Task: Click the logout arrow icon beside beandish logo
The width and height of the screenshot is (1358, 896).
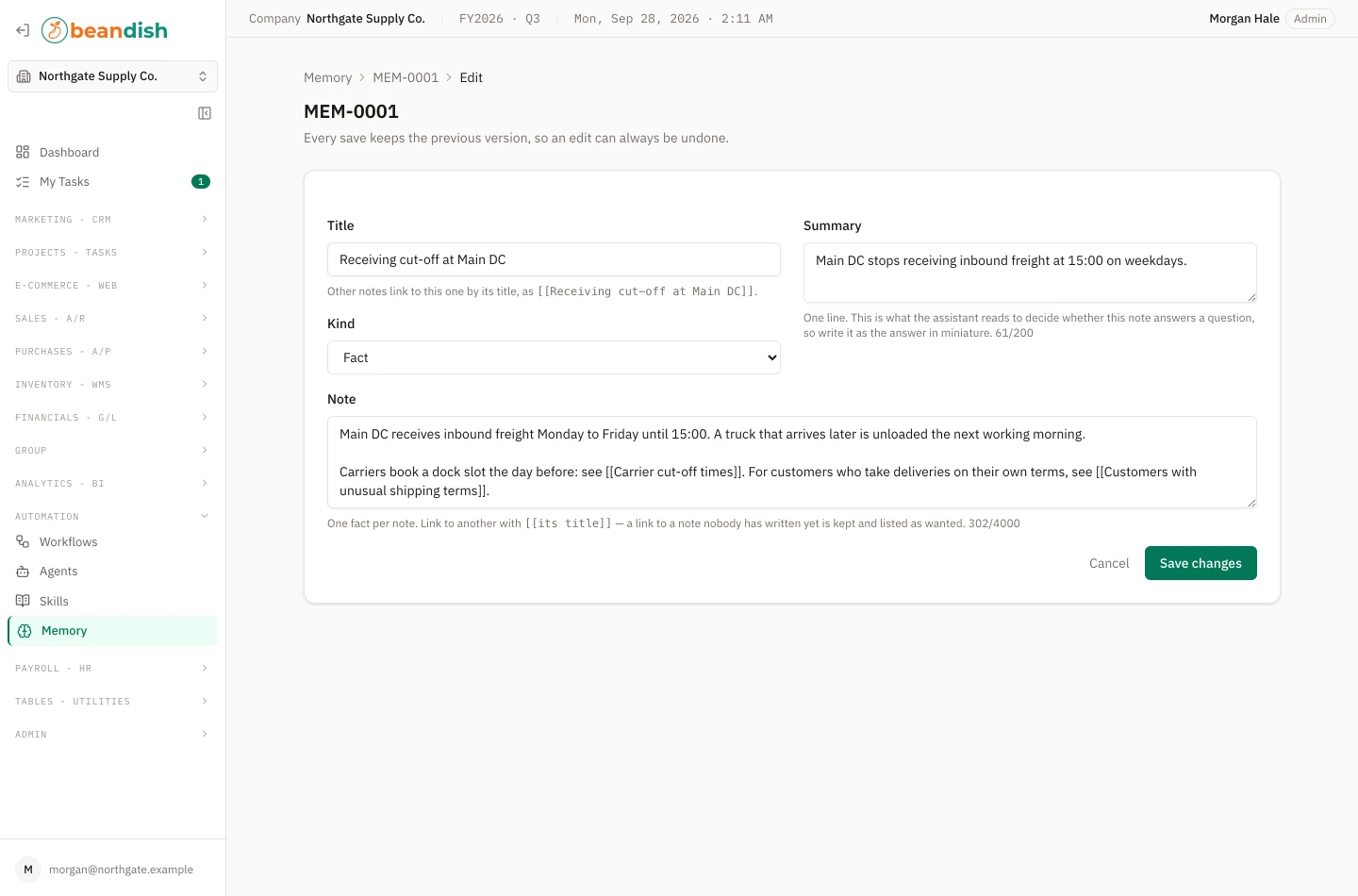Action: [23, 30]
